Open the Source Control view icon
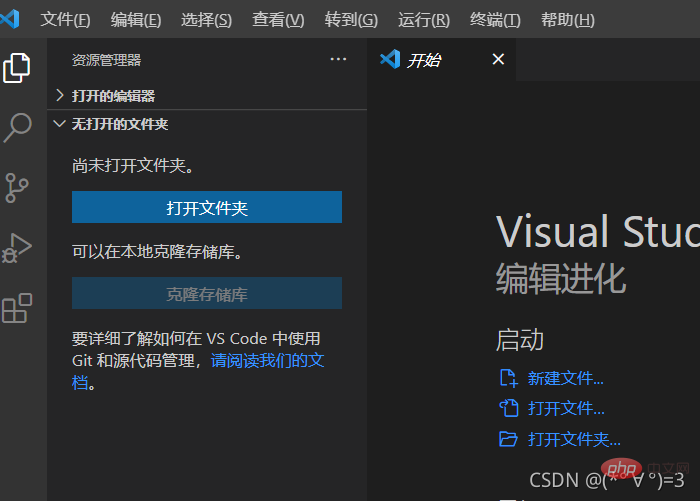 tap(17, 188)
